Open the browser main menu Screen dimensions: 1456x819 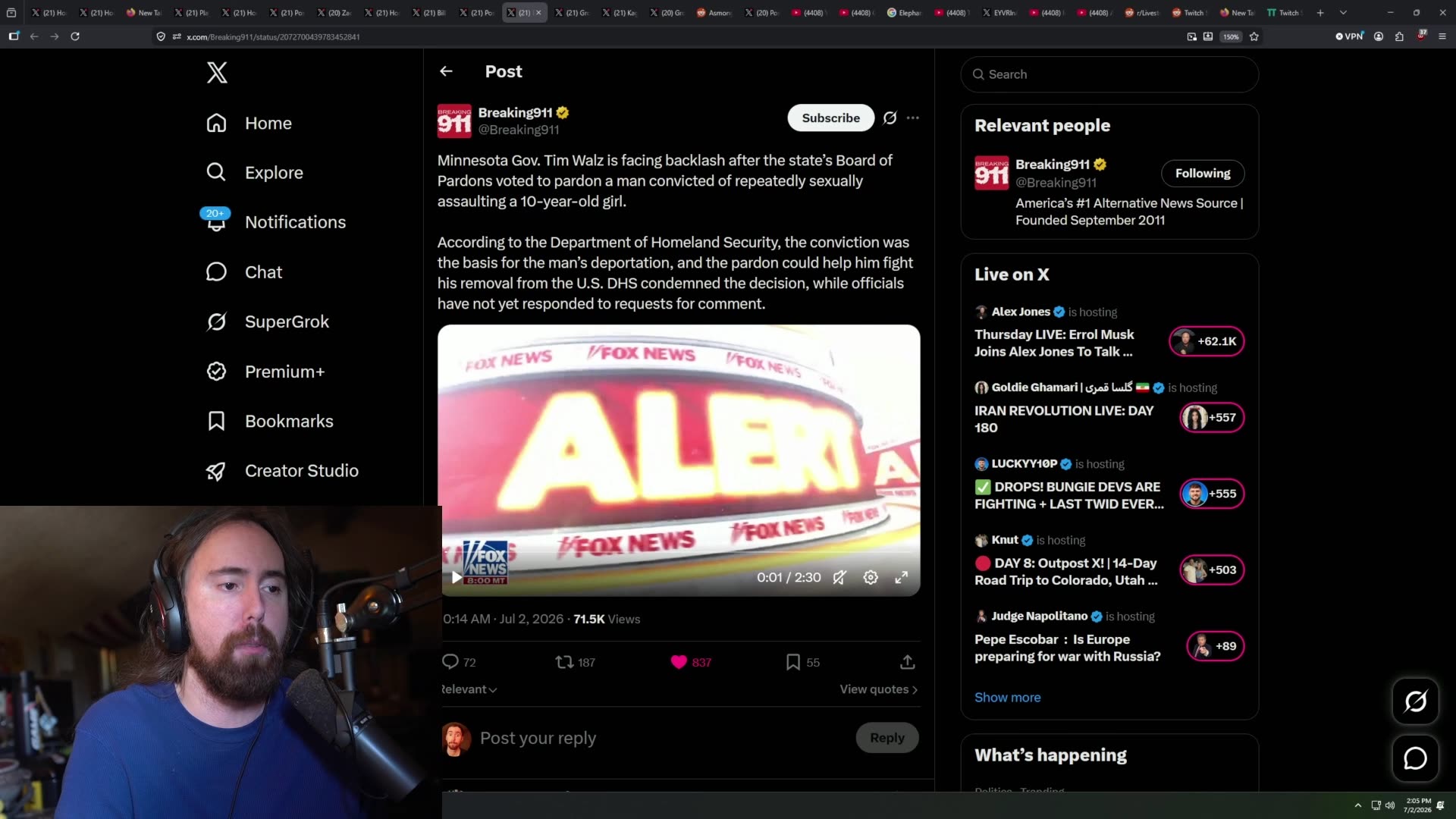(1442, 36)
